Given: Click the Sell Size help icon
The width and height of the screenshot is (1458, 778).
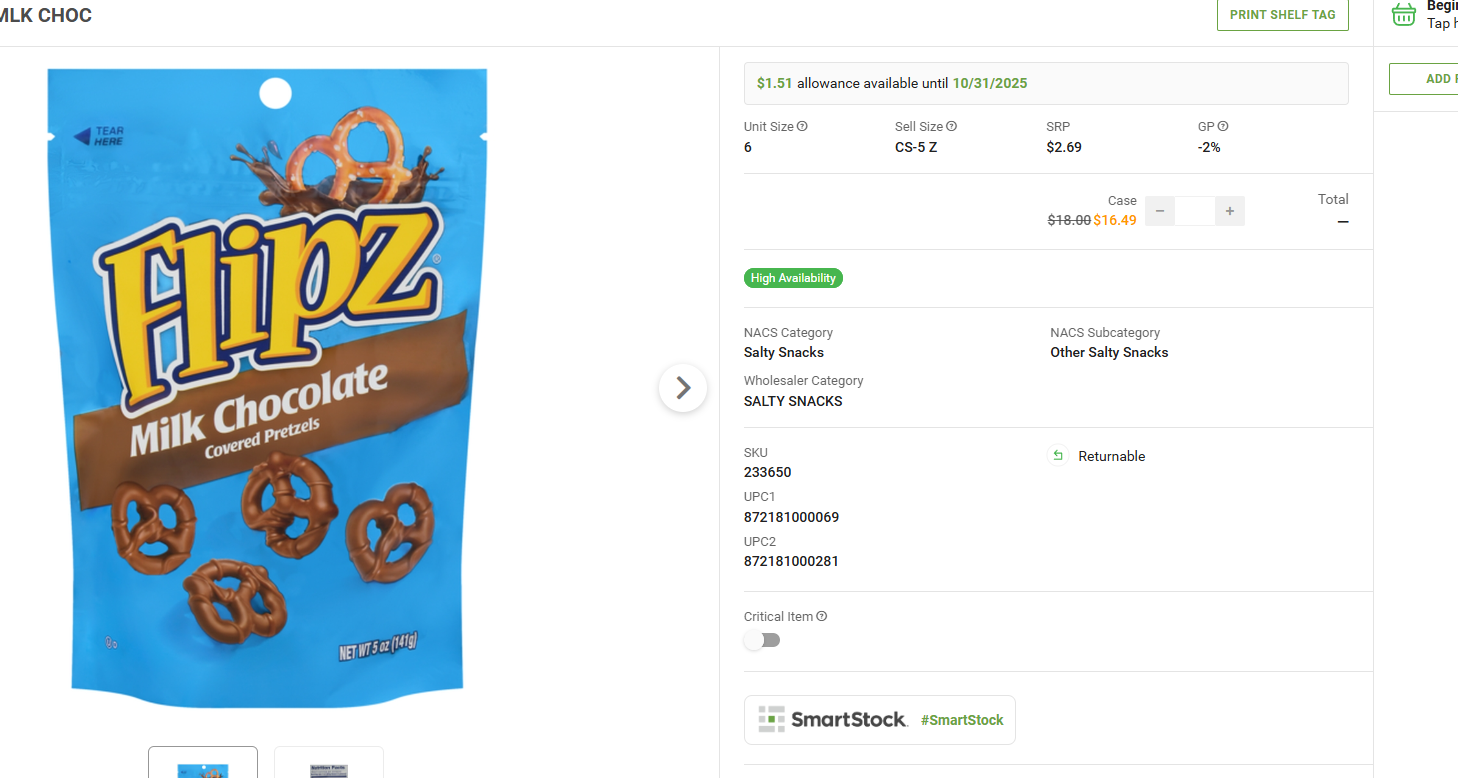Looking at the screenshot, I should 952,127.
